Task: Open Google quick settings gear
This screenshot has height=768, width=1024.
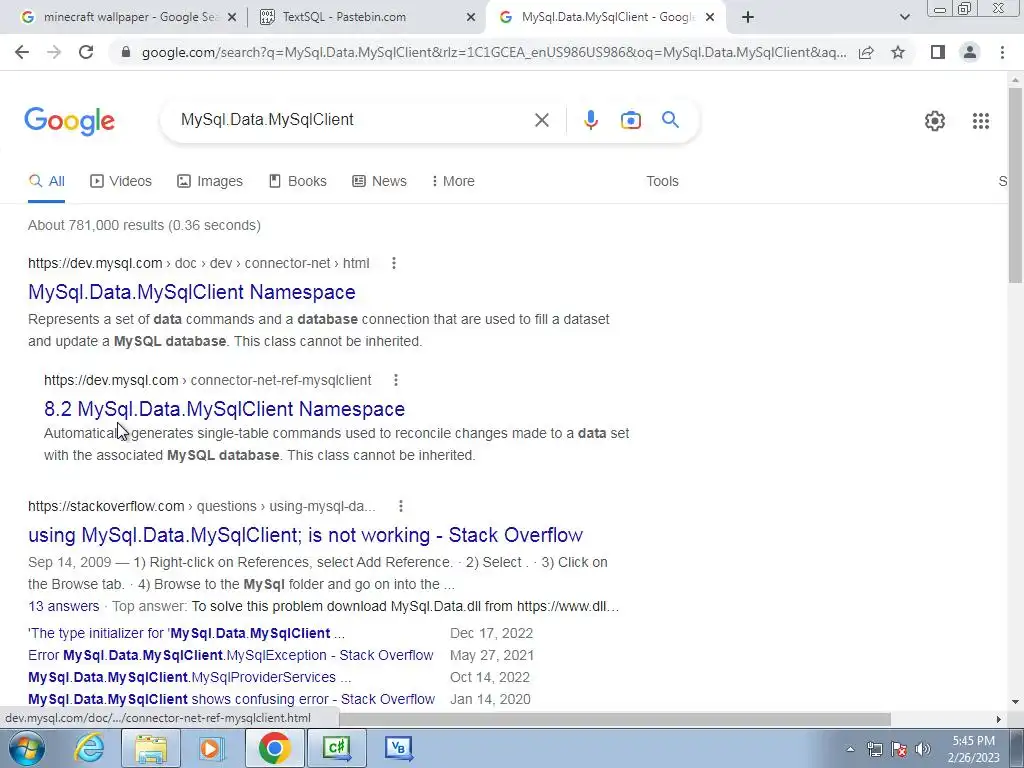Action: [935, 121]
